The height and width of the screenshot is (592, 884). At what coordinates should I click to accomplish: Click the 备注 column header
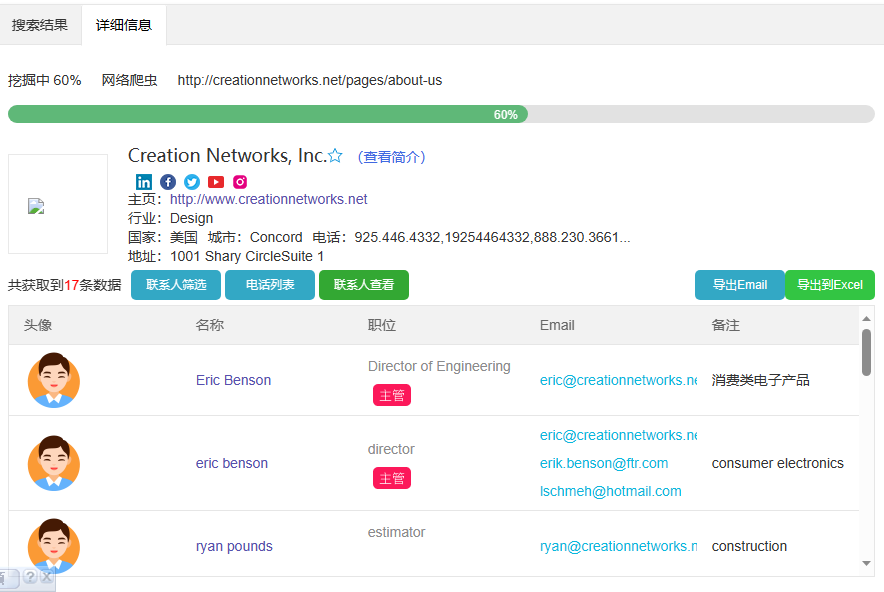[x=726, y=325]
